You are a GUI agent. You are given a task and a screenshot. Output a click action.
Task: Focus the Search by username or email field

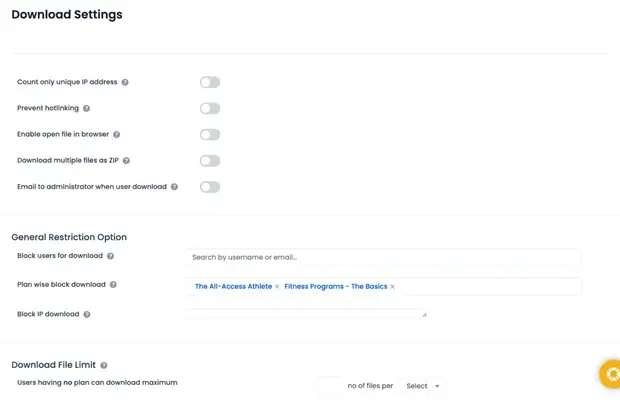pyautogui.click(x=383, y=257)
